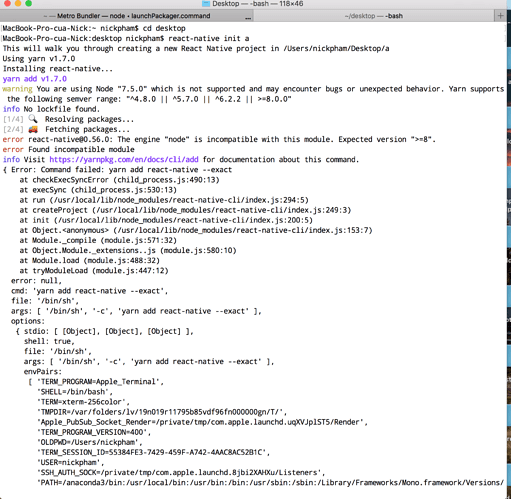Click the 'stdio: [ [Object]' line

point(105,331)
